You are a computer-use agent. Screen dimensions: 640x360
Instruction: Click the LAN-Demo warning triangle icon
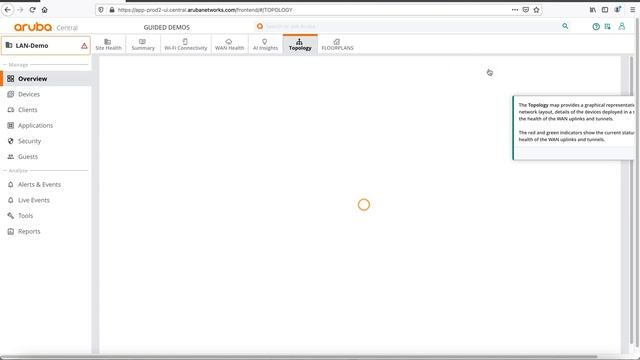[x=84, y=46]
